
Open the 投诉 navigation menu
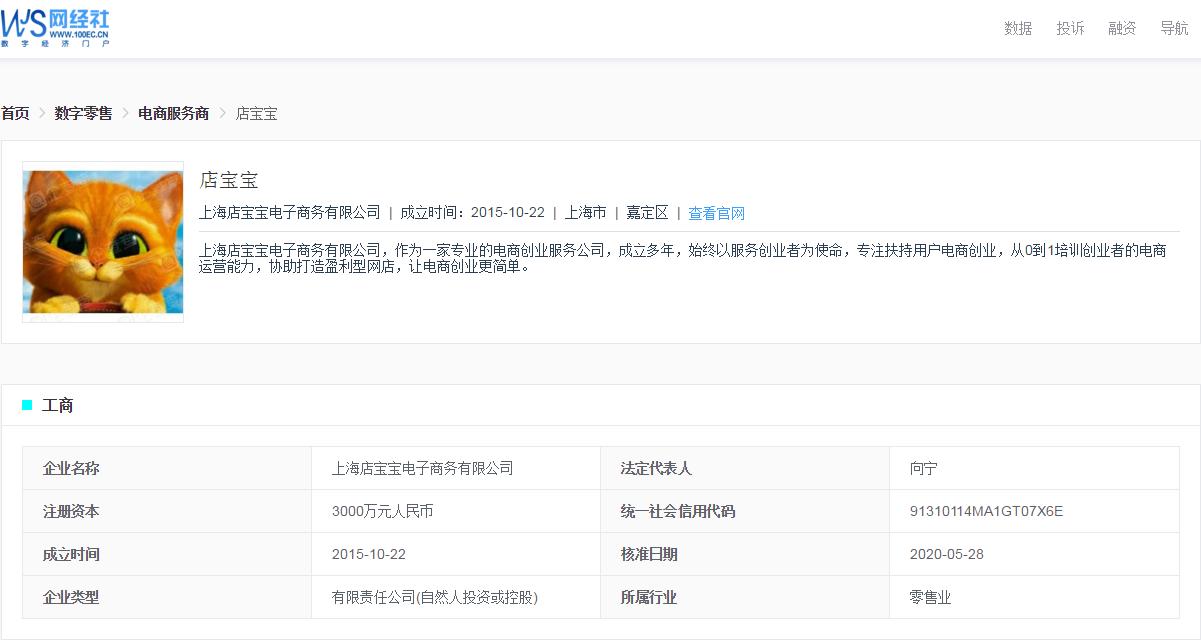tap(1070, 28)
